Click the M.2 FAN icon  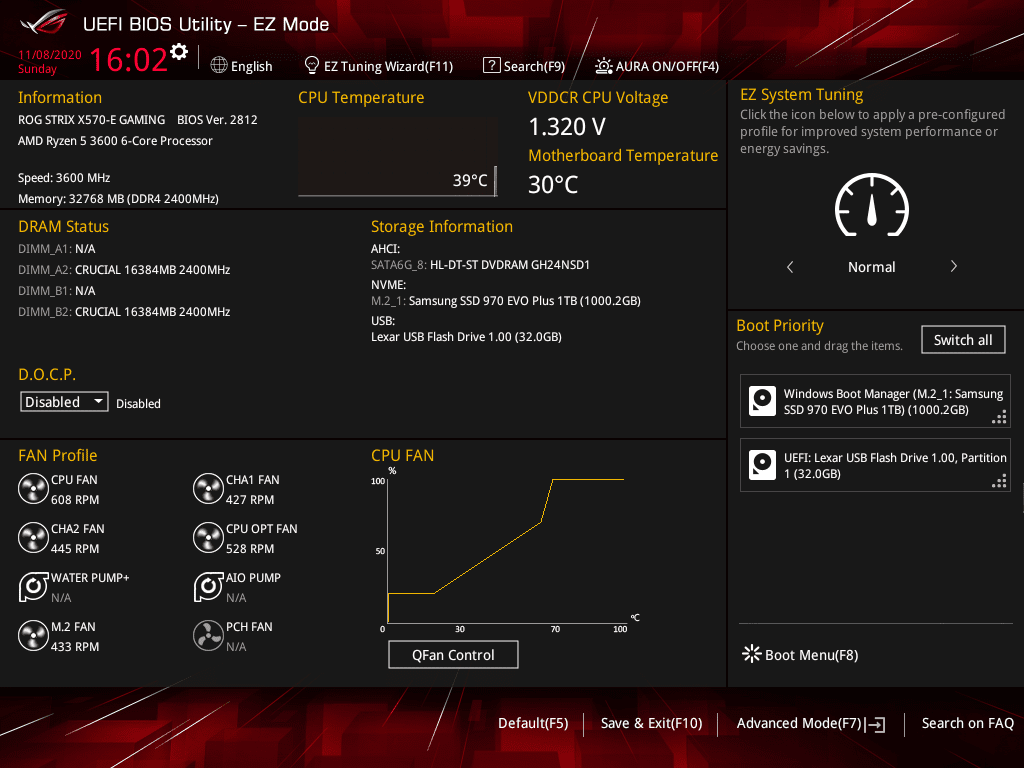coord(33,636)
